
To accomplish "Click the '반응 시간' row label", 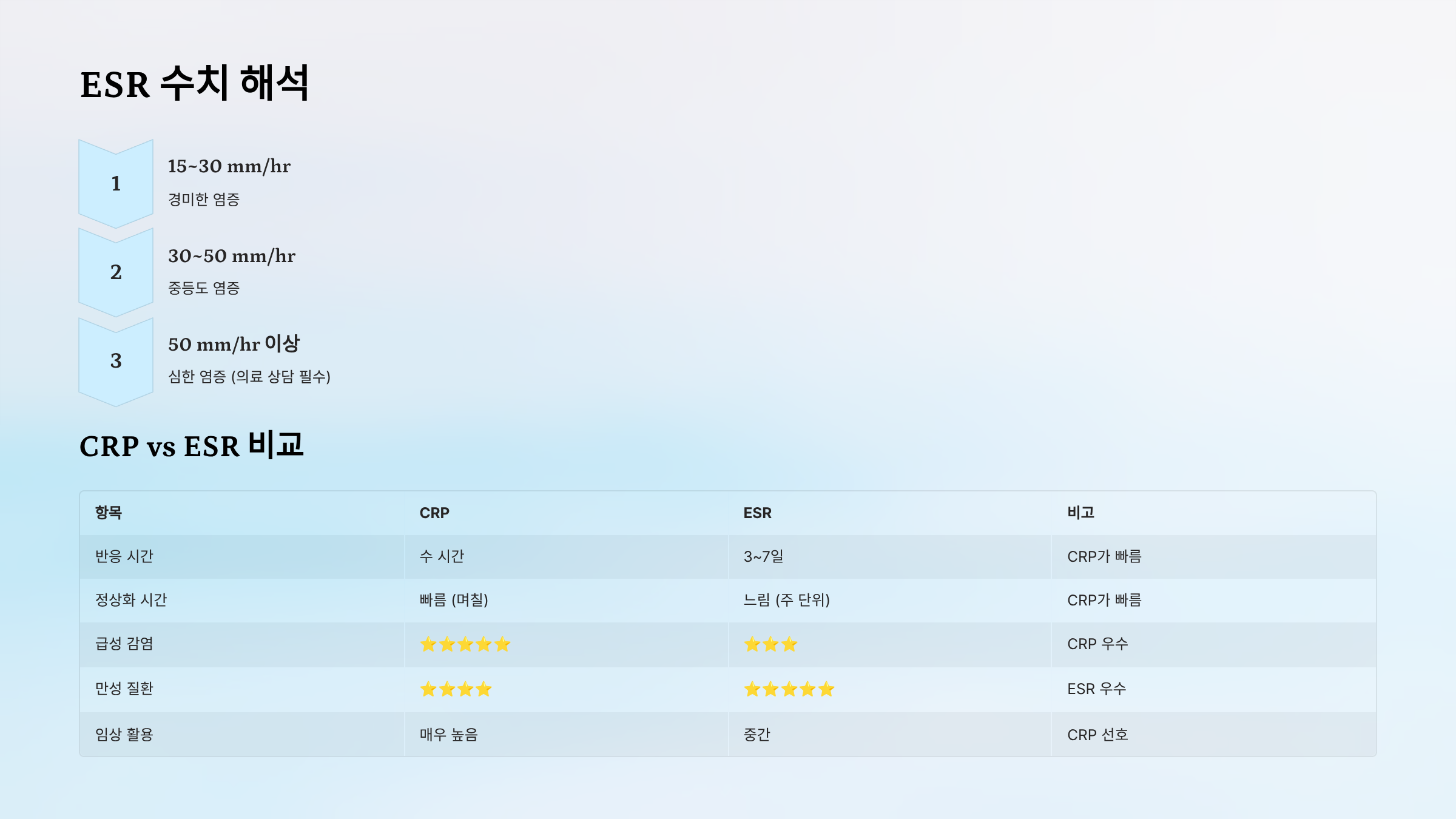I will (124, 556).
